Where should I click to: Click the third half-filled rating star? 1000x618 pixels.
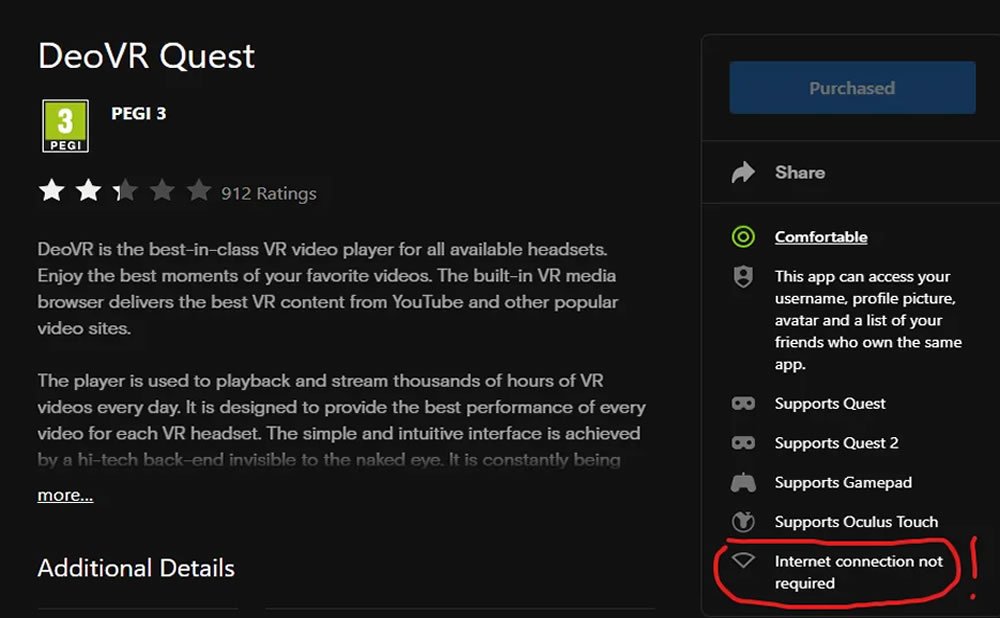[125, 190]
